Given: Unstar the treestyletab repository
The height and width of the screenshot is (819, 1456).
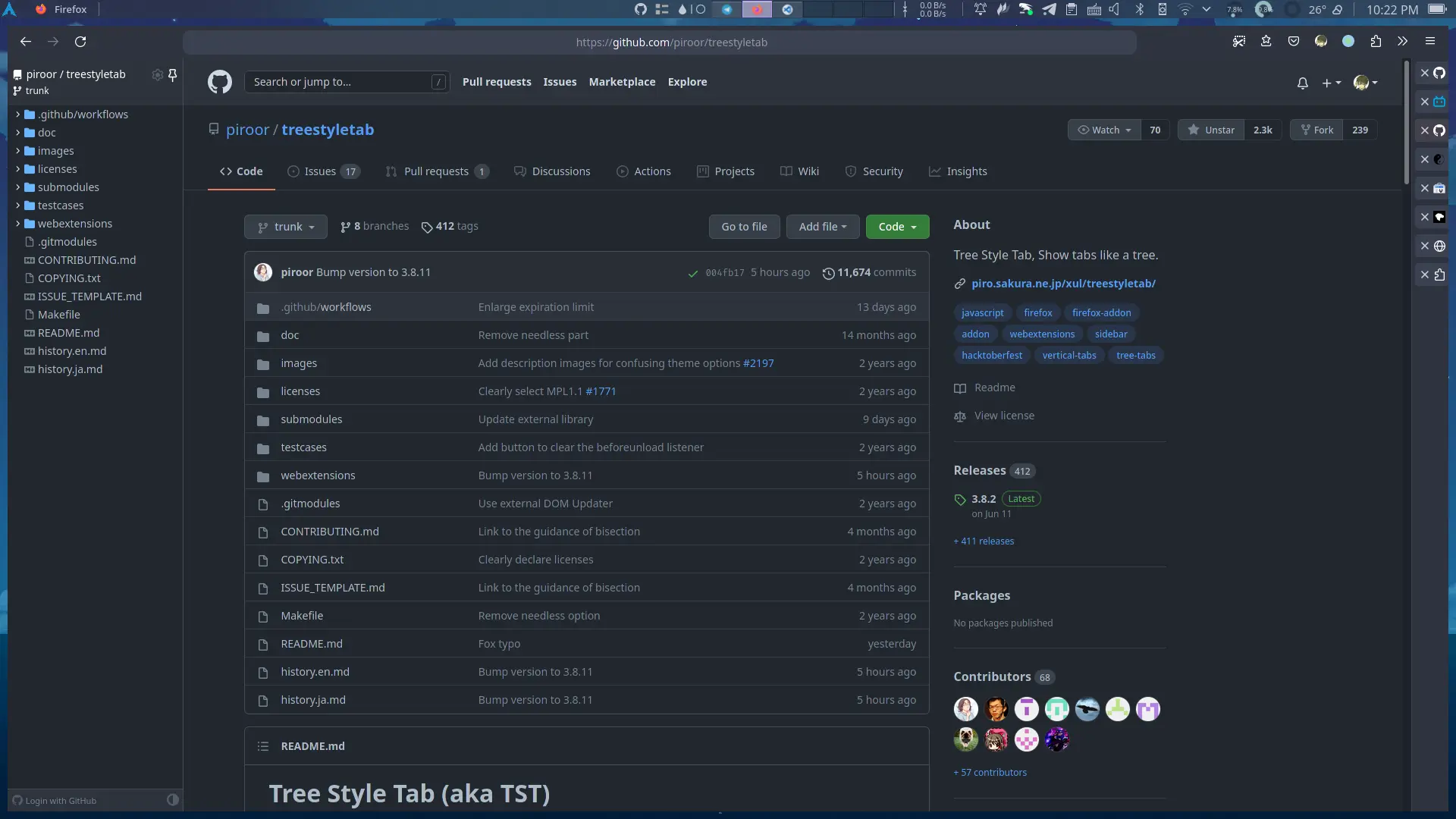Looking at the screenshot, I should click(x=1210, y=130).
